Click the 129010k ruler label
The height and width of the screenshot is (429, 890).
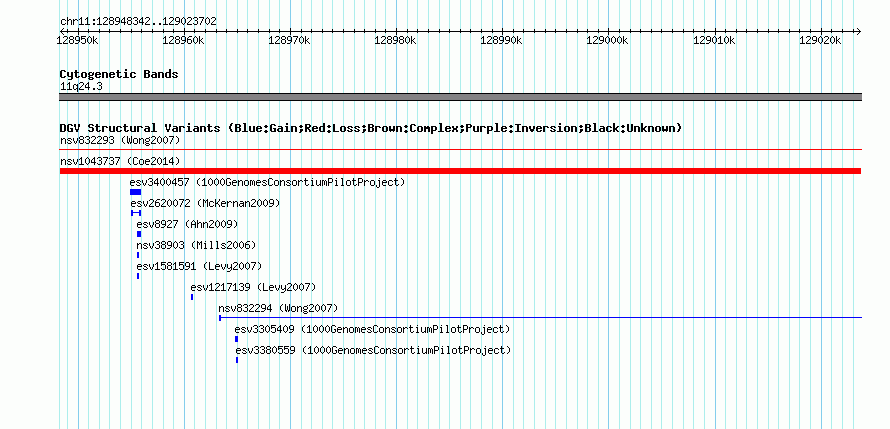[x=714, y=40]
